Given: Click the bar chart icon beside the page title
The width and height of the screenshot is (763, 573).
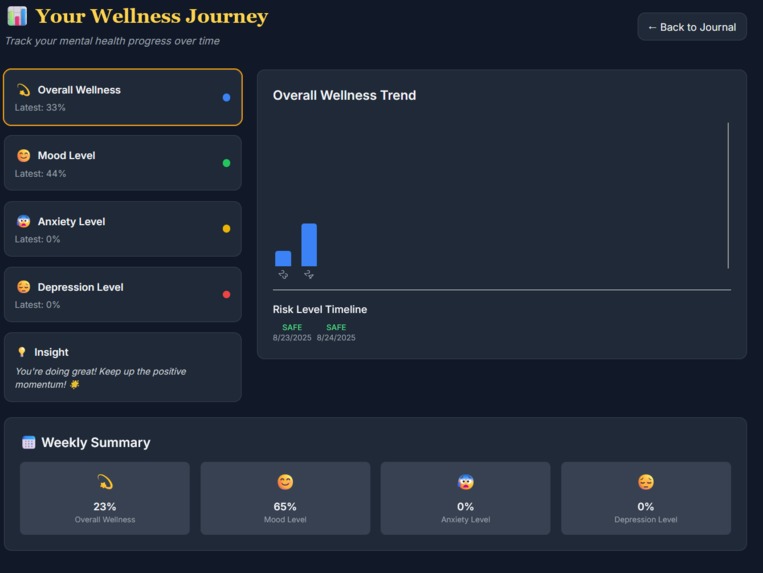Looking at the screenshot, I should (x=17, y=16).
